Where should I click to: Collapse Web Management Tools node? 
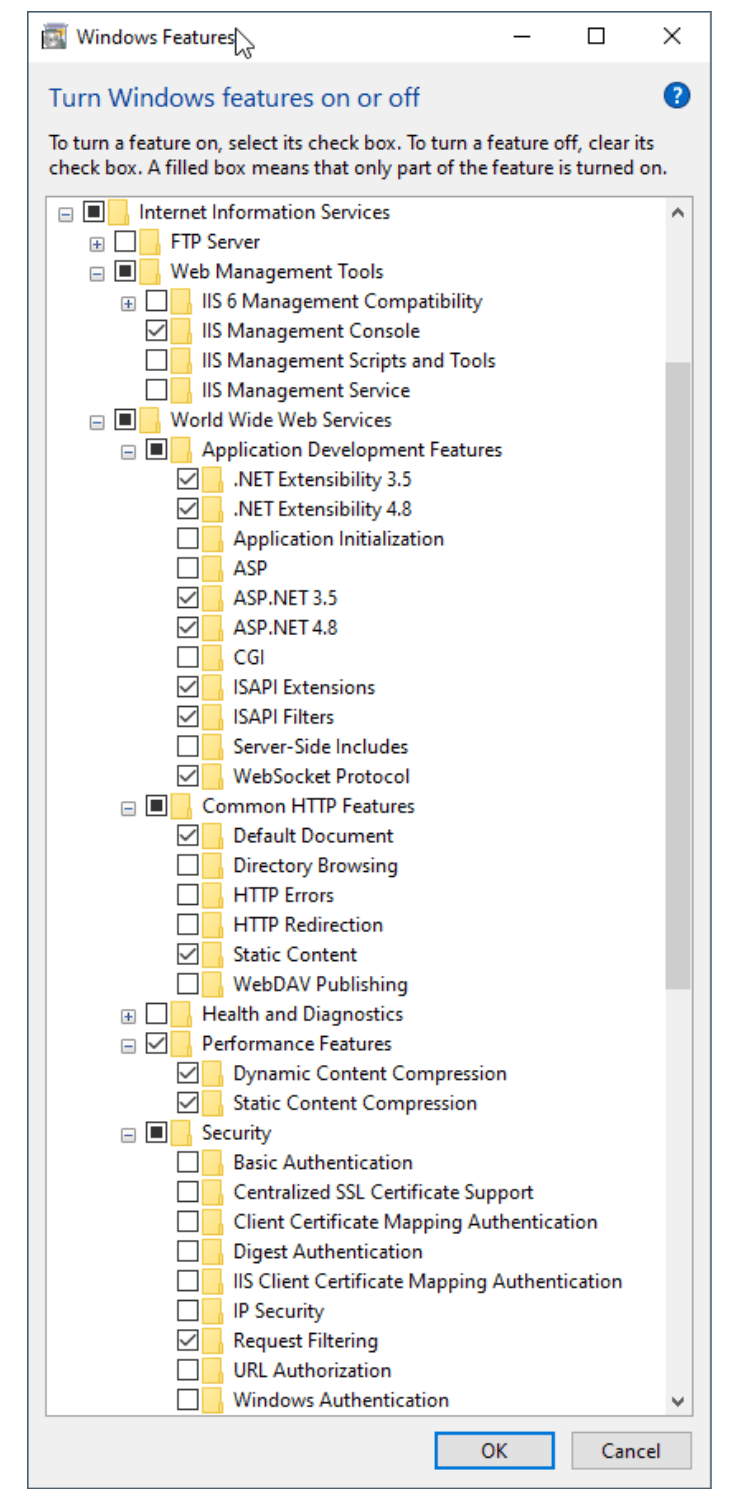coord(96,273)
